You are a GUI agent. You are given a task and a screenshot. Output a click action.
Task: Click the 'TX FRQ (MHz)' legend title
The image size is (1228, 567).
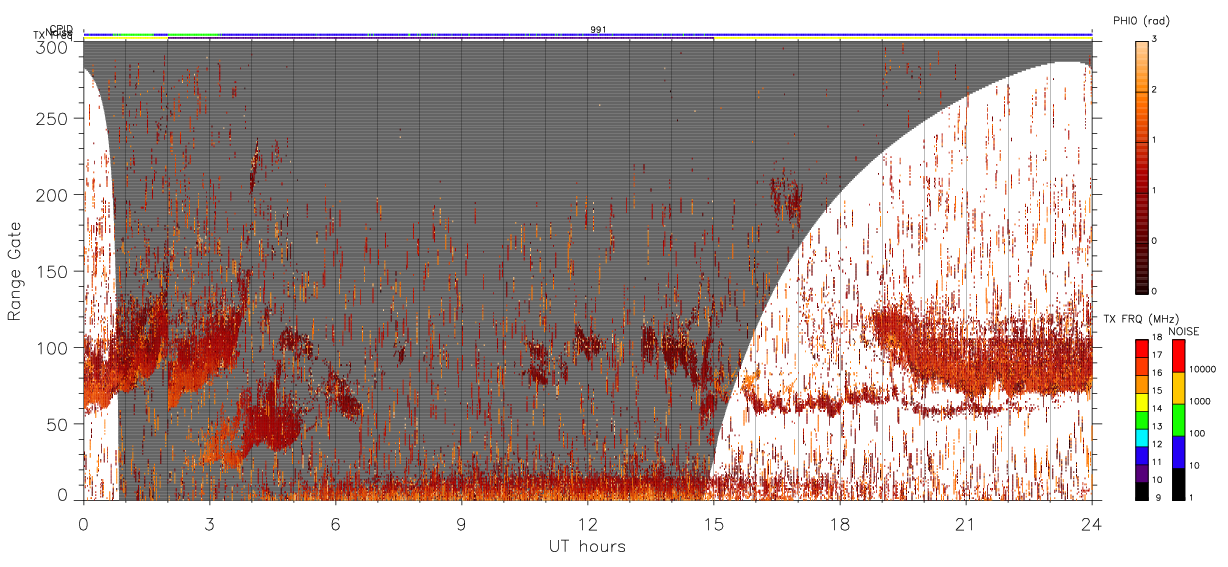[x=1141, y=319]
